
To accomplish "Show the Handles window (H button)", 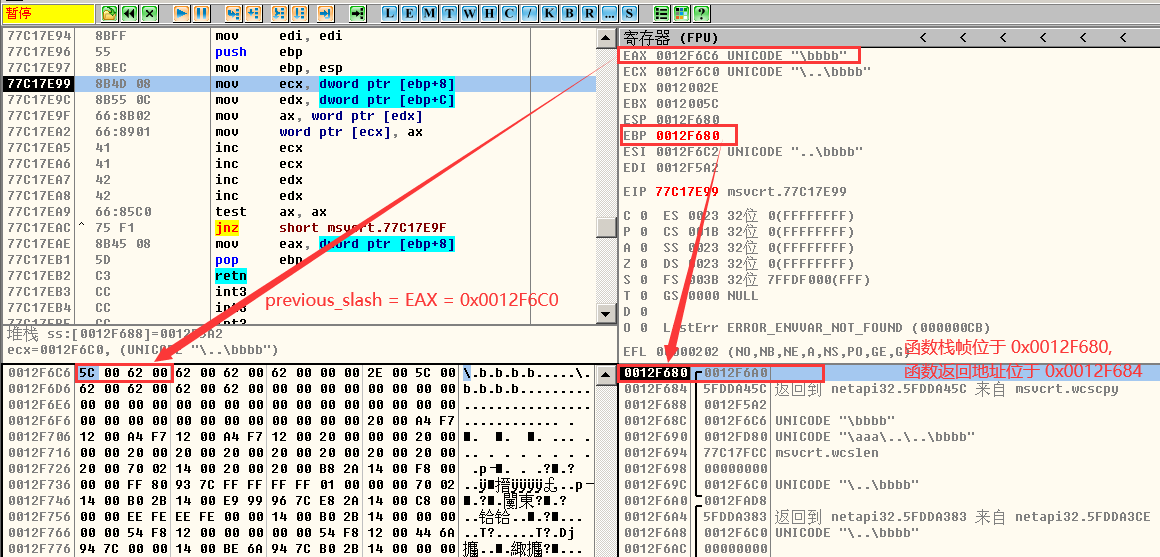I will tap(489, 14).
